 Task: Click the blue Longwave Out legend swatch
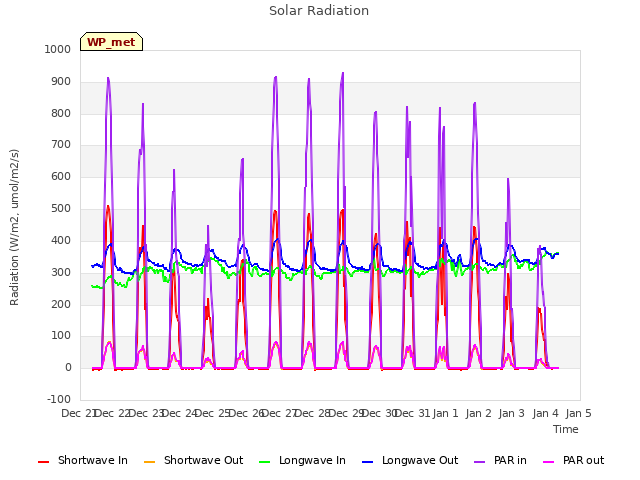tap(367, 462)
